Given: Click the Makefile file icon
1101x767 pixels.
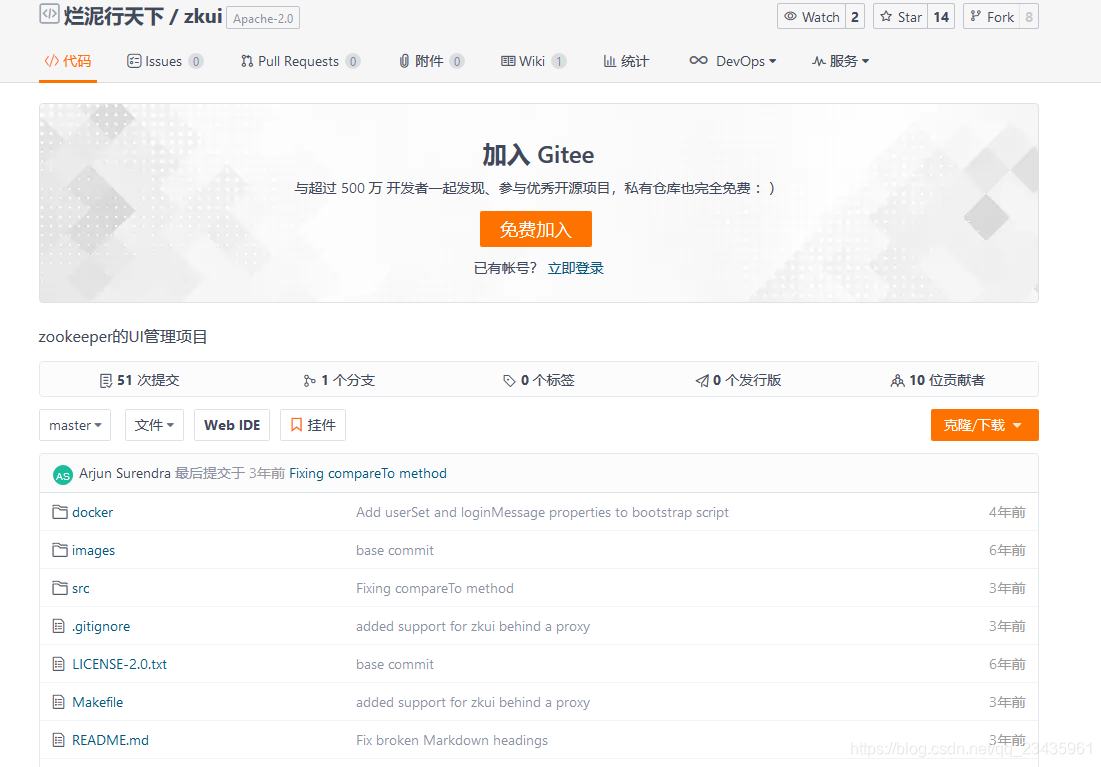Looking at the screenshot, I should pos(59,702).
